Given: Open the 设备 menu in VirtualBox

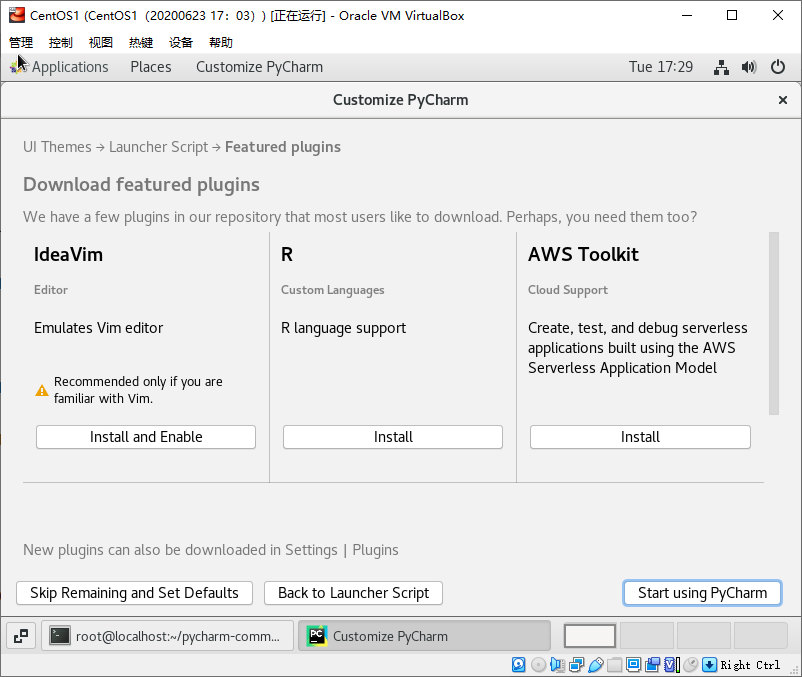Looking at the screenshot, I should click(181, 42).
